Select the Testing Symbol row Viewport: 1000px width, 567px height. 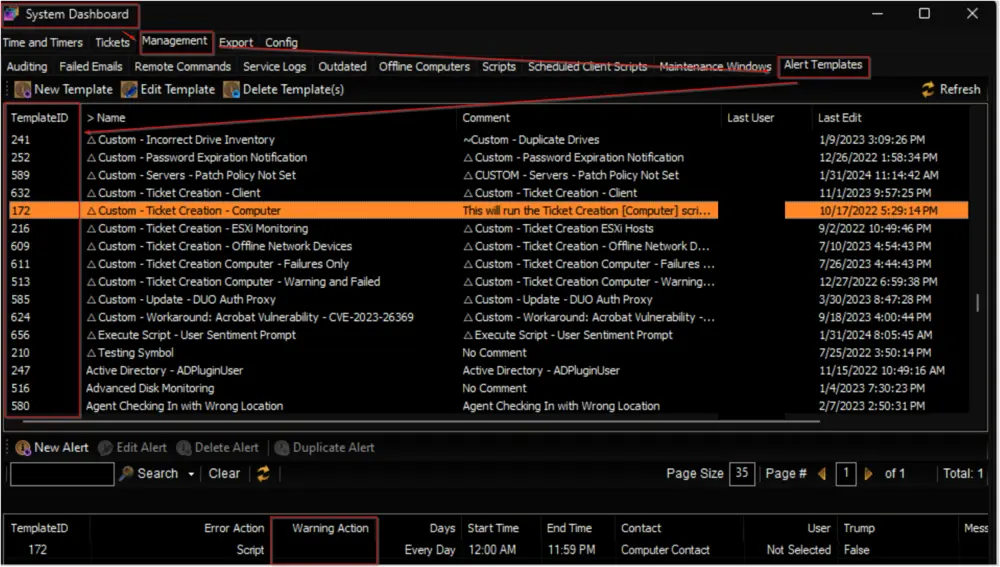click(489, 353)
